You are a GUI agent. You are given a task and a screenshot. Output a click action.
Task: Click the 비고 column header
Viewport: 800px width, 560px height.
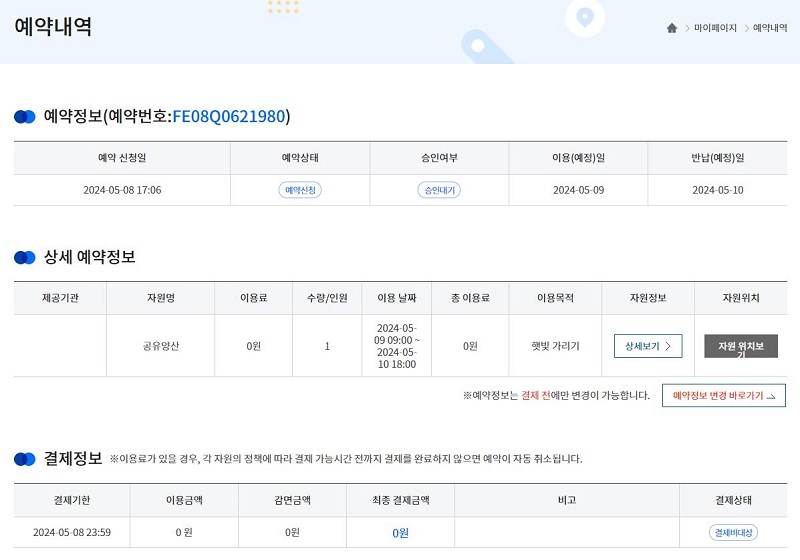pos(567,500)
